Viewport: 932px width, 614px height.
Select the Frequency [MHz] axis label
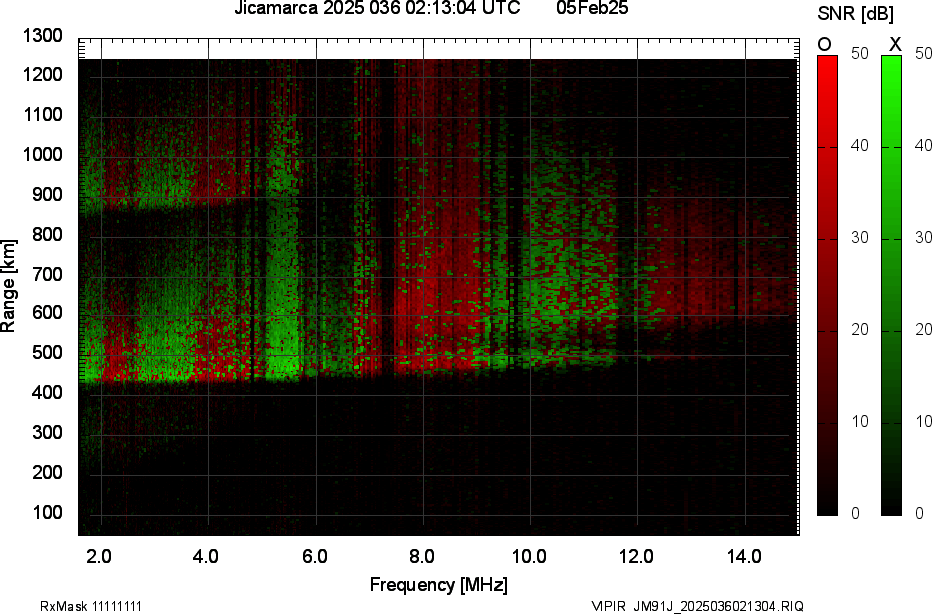[438, 585]
